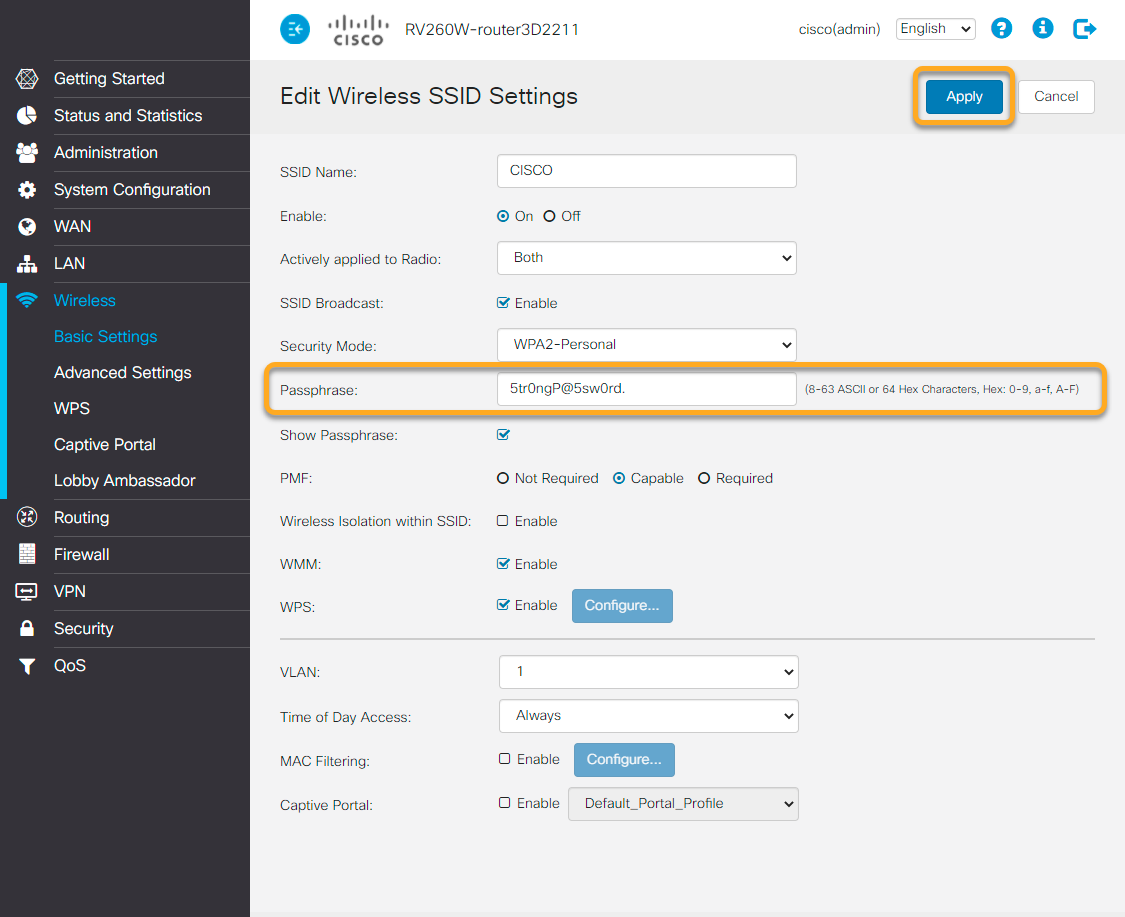This screenshot has height=917, width=1125.
Task: Click the Status and Statistics pie chart icon
Action: (x=27, y=116)
